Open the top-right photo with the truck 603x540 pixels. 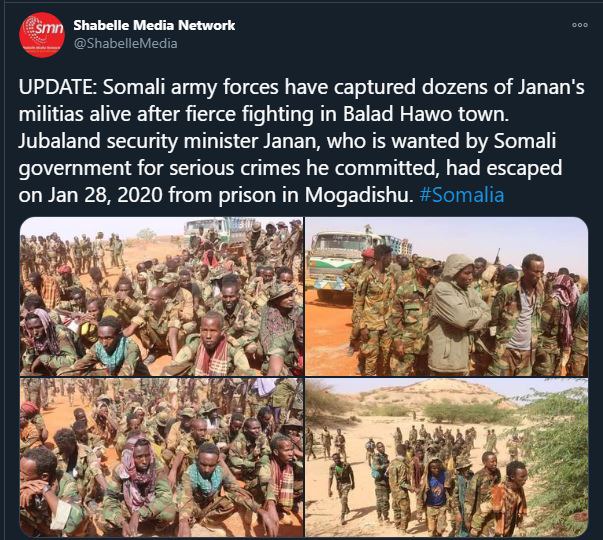446,296
